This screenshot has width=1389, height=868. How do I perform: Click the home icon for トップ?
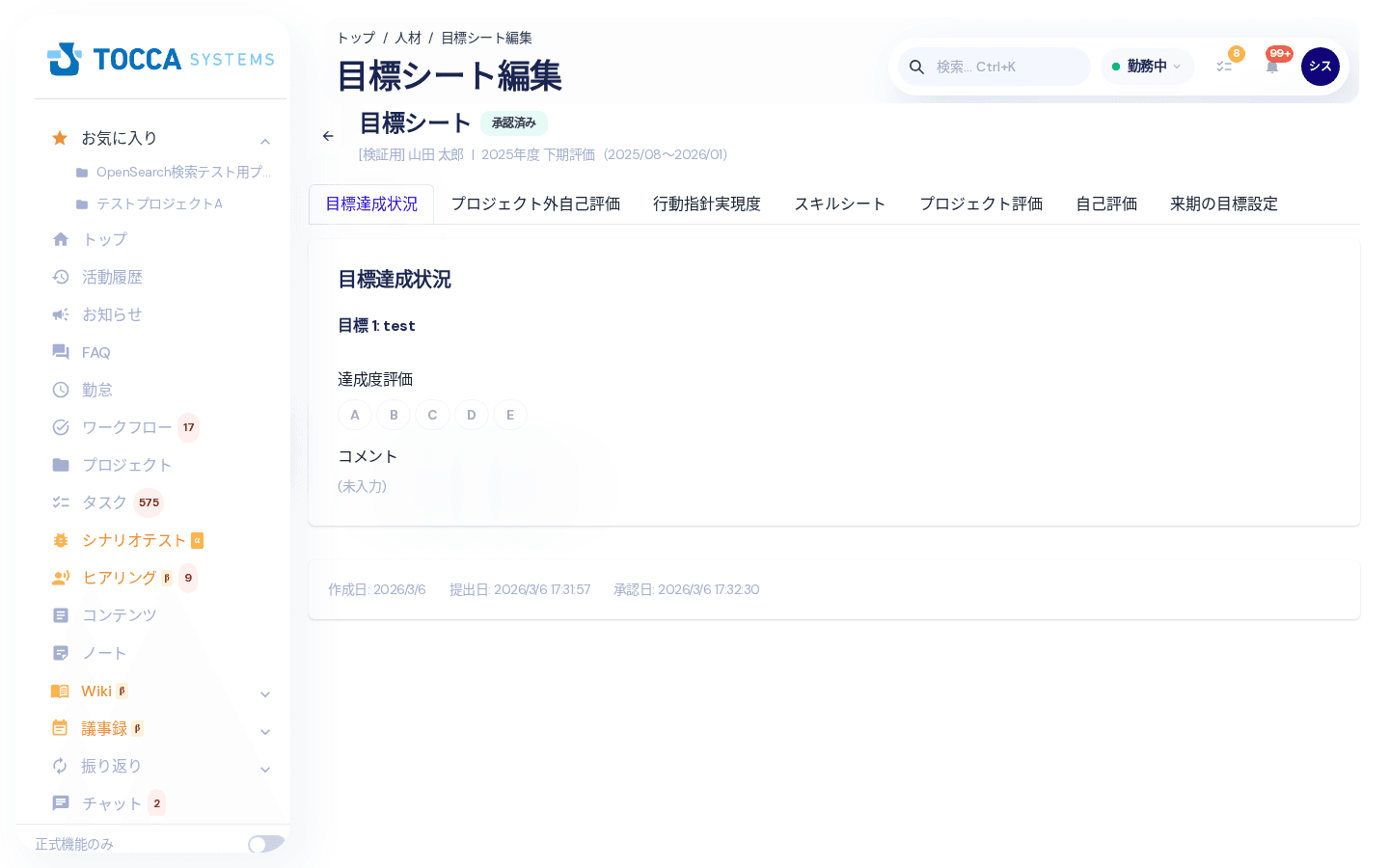coord(61,239)
